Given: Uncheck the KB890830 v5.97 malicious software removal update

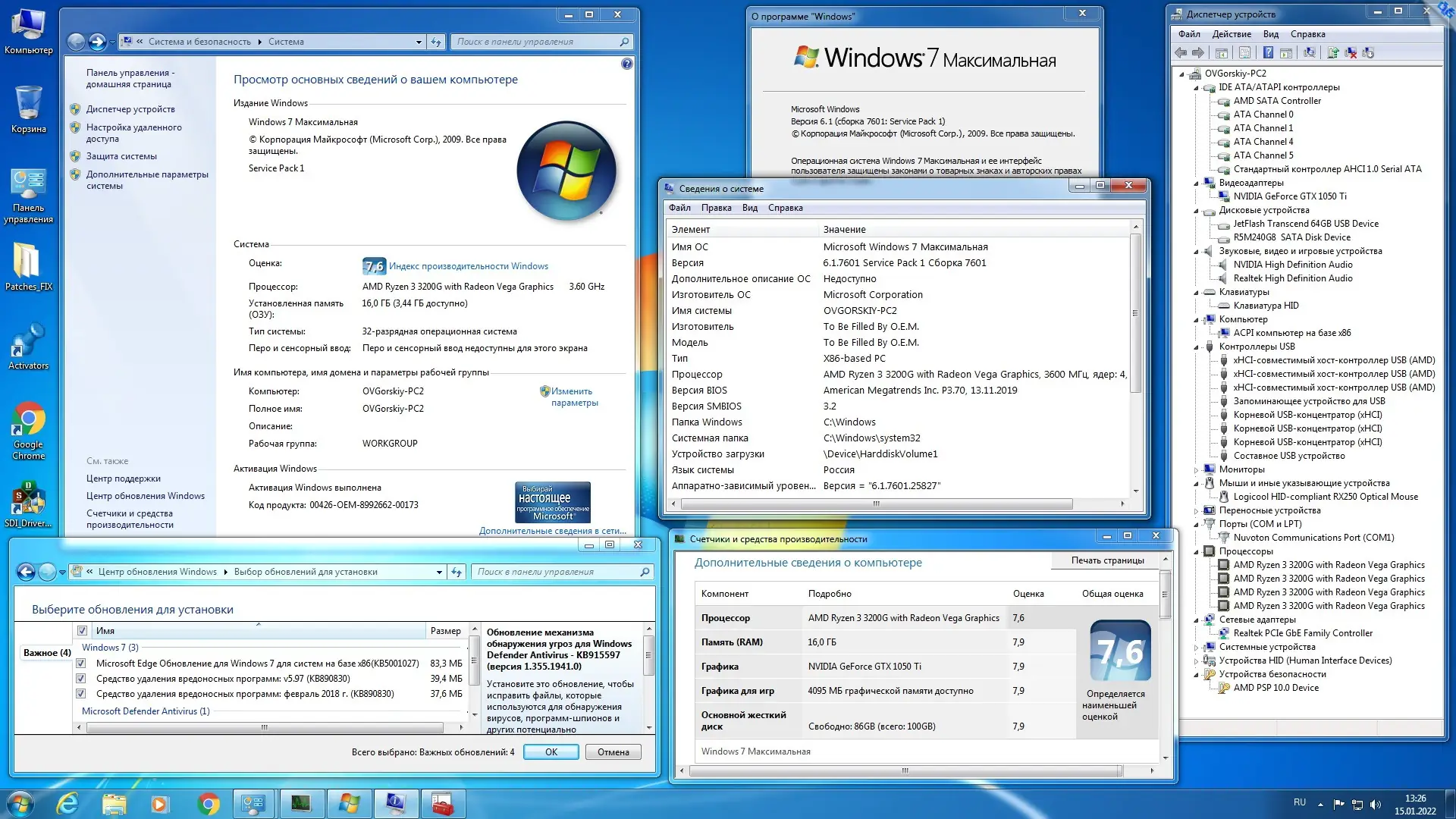Looking at the screenshot, I should coord(81,679).
